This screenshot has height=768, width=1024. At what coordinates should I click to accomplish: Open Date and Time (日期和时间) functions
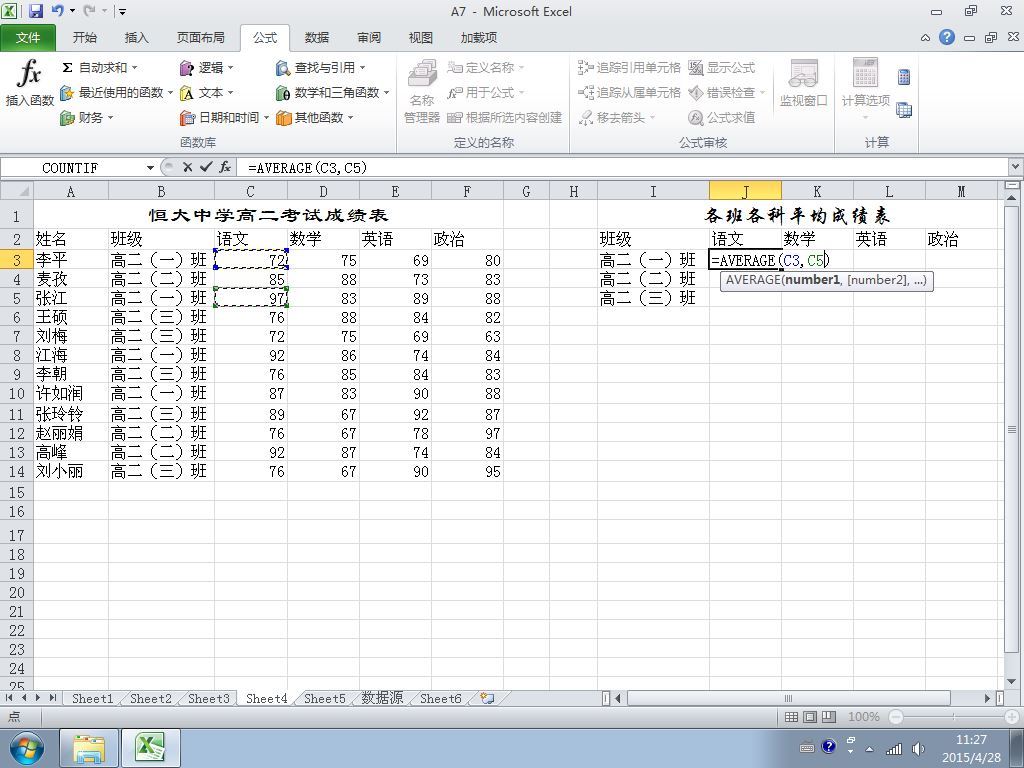[x=224, y=118]
